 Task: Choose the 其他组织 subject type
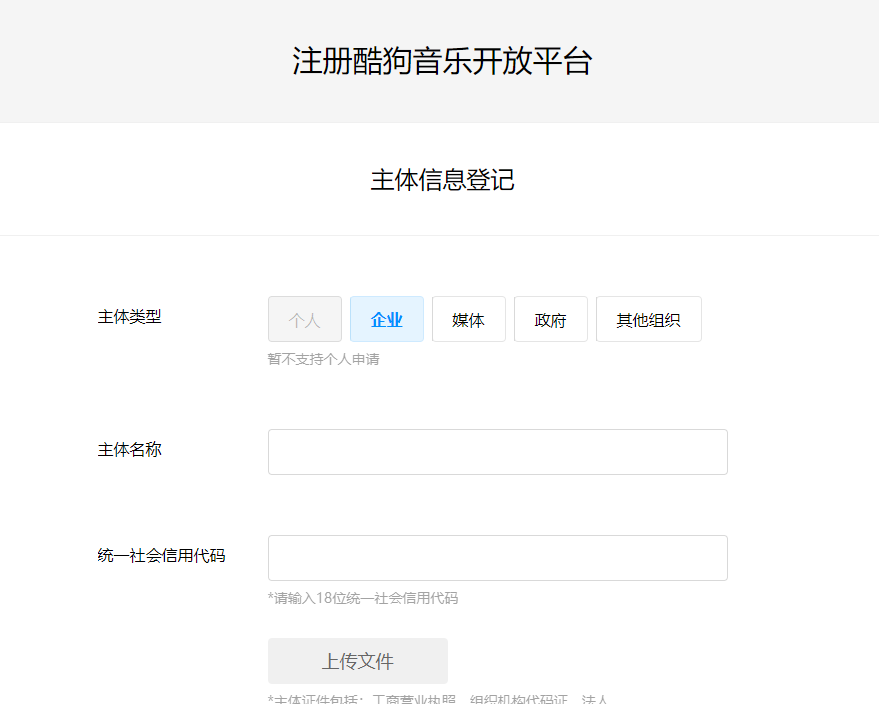(x=649, y=319)
